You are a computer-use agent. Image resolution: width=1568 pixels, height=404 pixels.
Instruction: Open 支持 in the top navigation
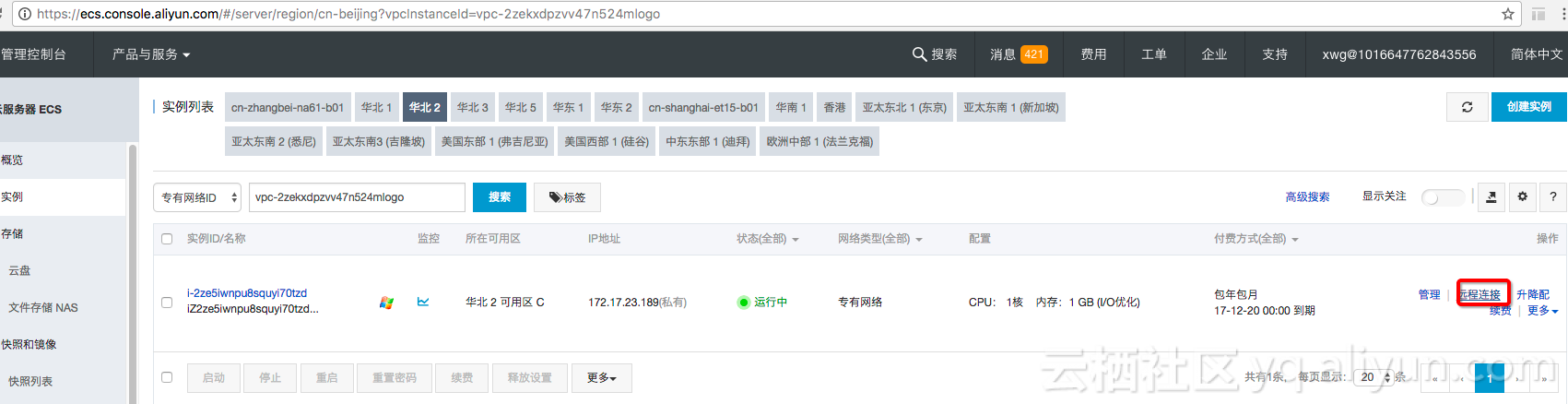coord(1276,54)
